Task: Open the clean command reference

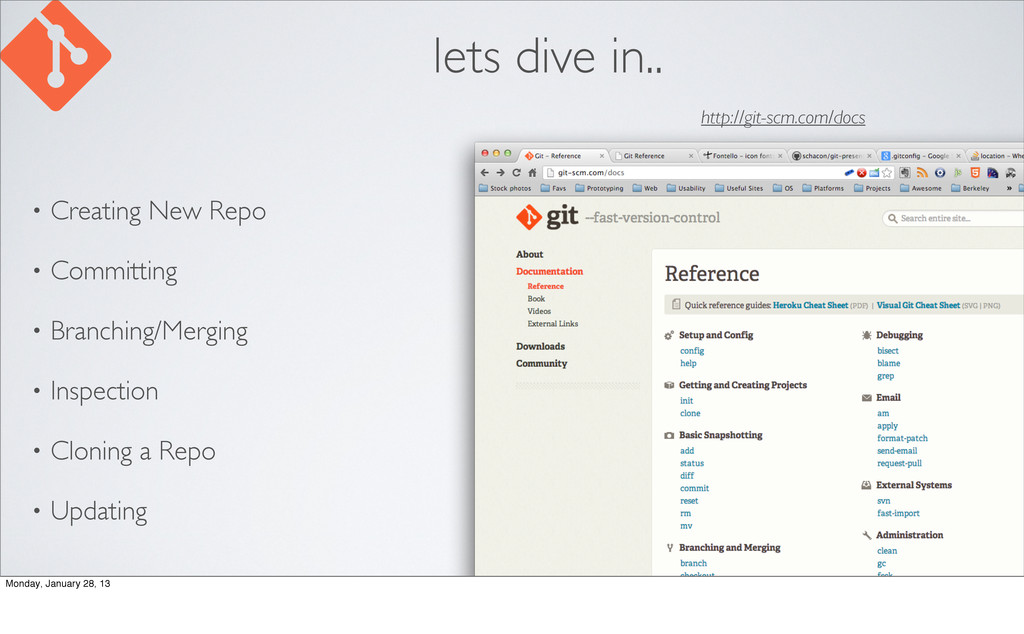Action: pos(887,550)
